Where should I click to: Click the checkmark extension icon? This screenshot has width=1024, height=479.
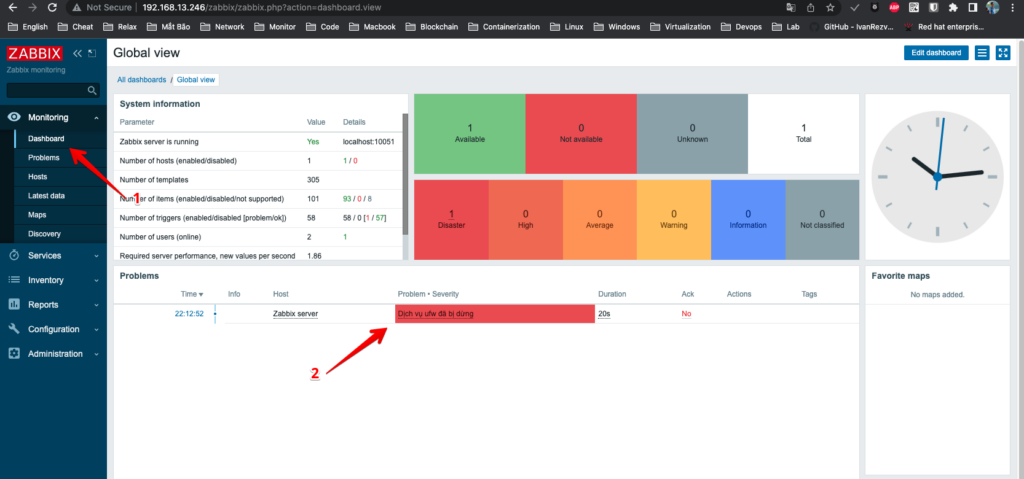point(855,8)
